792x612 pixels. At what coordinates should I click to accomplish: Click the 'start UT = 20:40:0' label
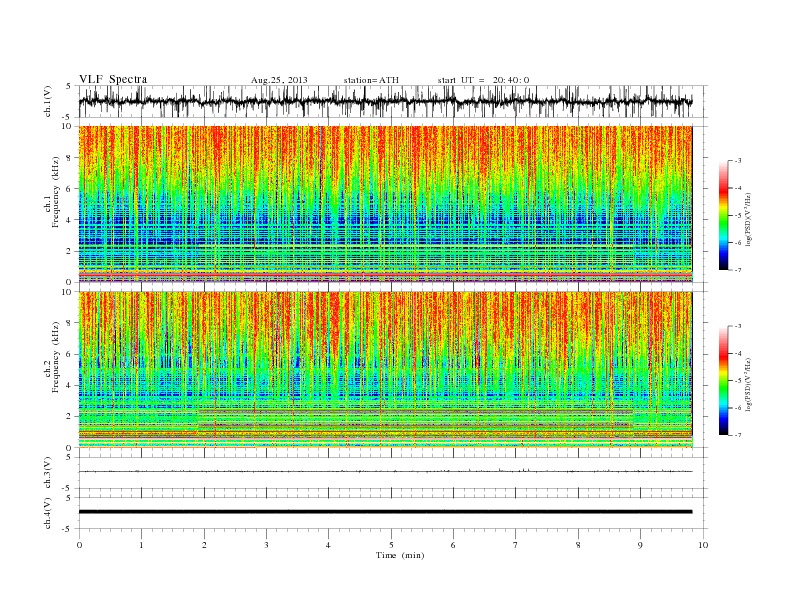(x=483, y=80)
